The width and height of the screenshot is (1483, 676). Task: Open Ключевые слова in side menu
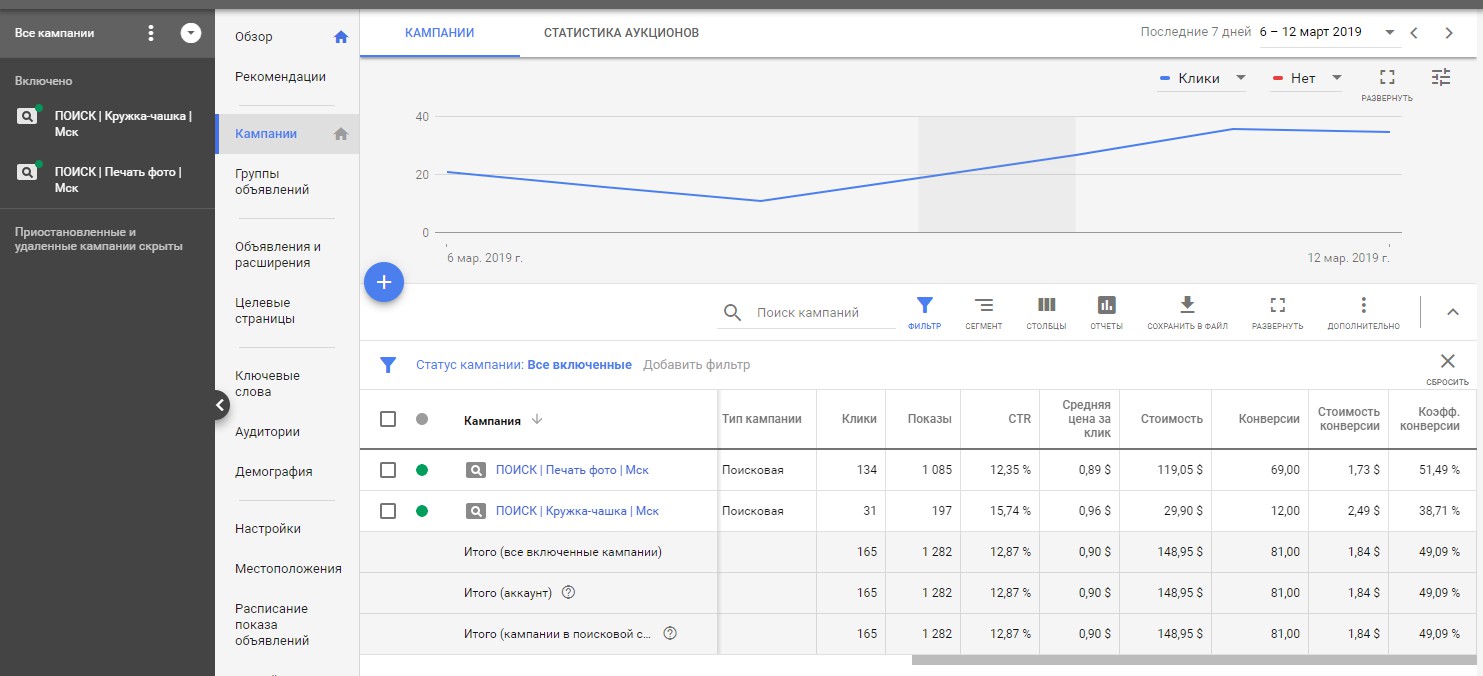coord(267,384)
